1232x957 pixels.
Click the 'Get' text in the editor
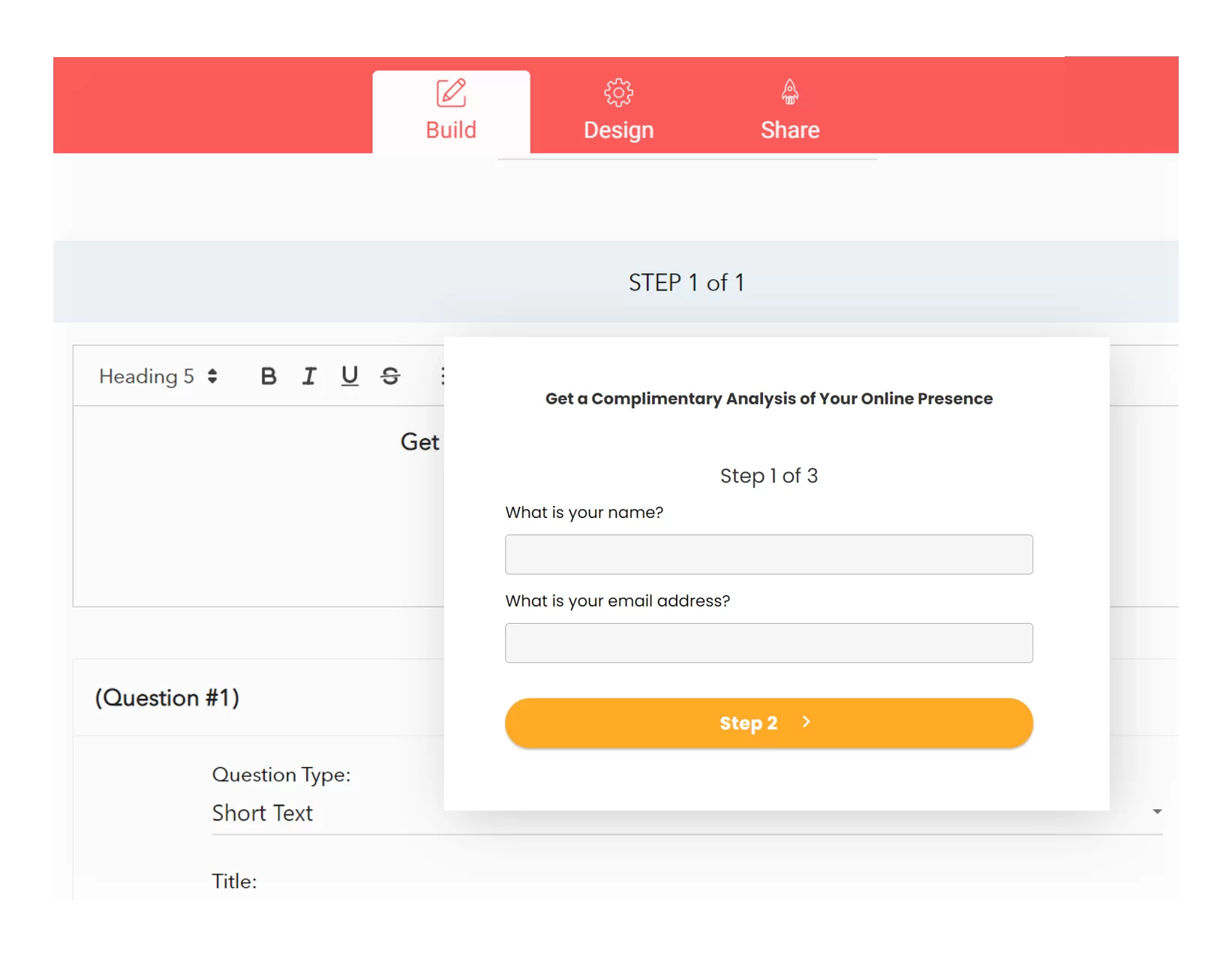point(419,442)
